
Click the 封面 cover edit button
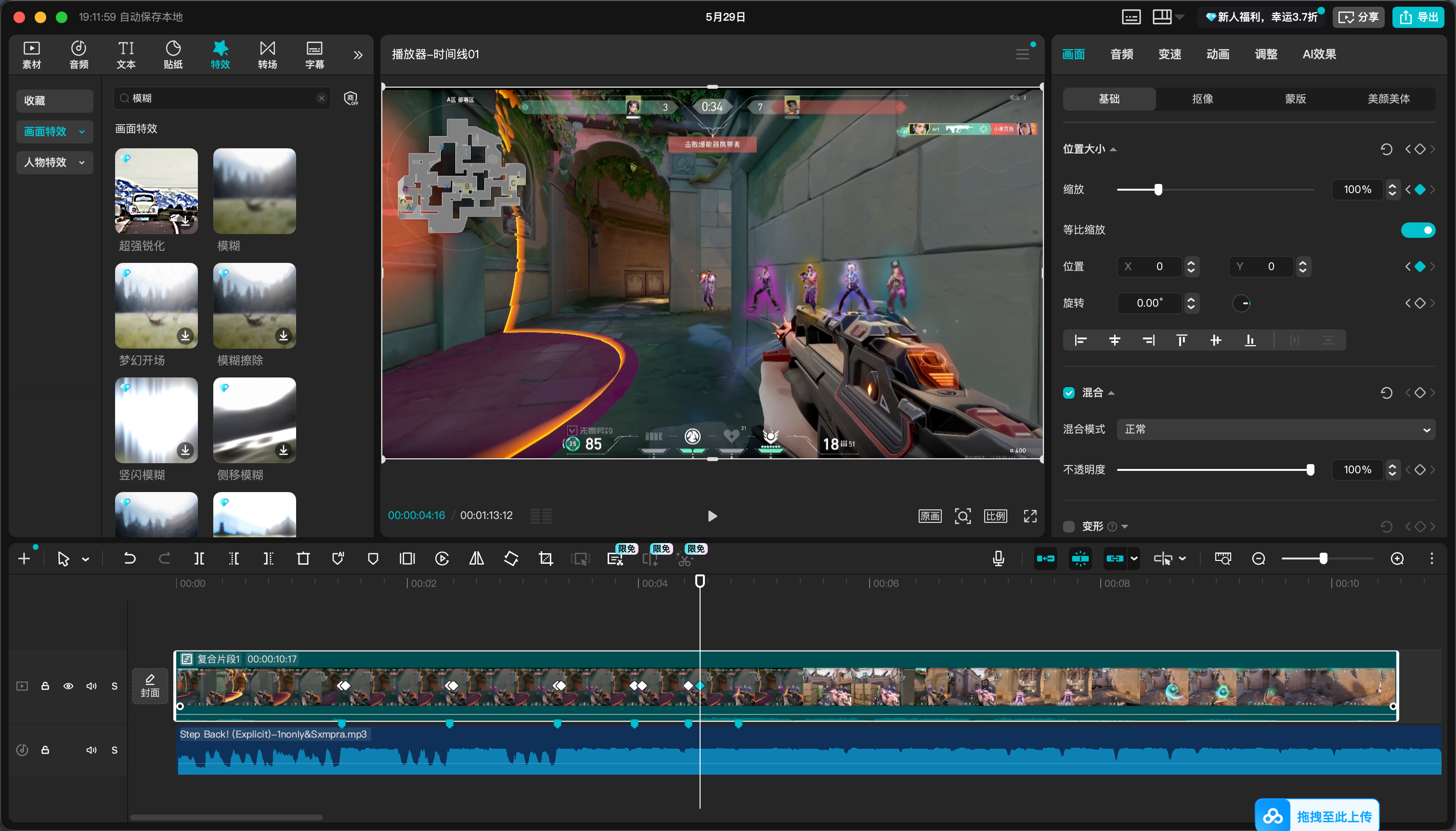(x=150, y=686)
